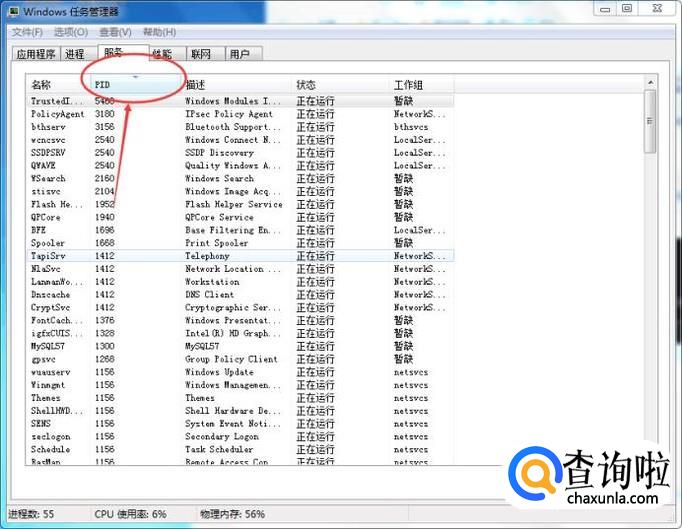
Task: Click the Telephony description cell
Action: 207,256
